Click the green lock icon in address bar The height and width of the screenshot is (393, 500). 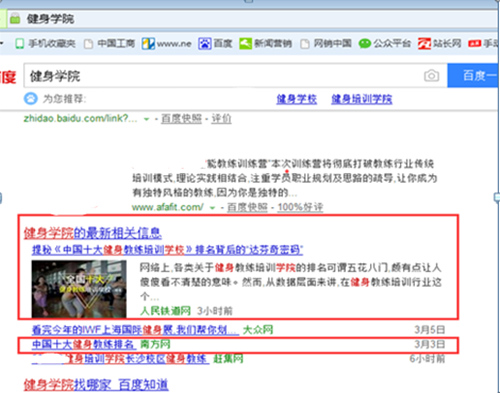[15, 19]
